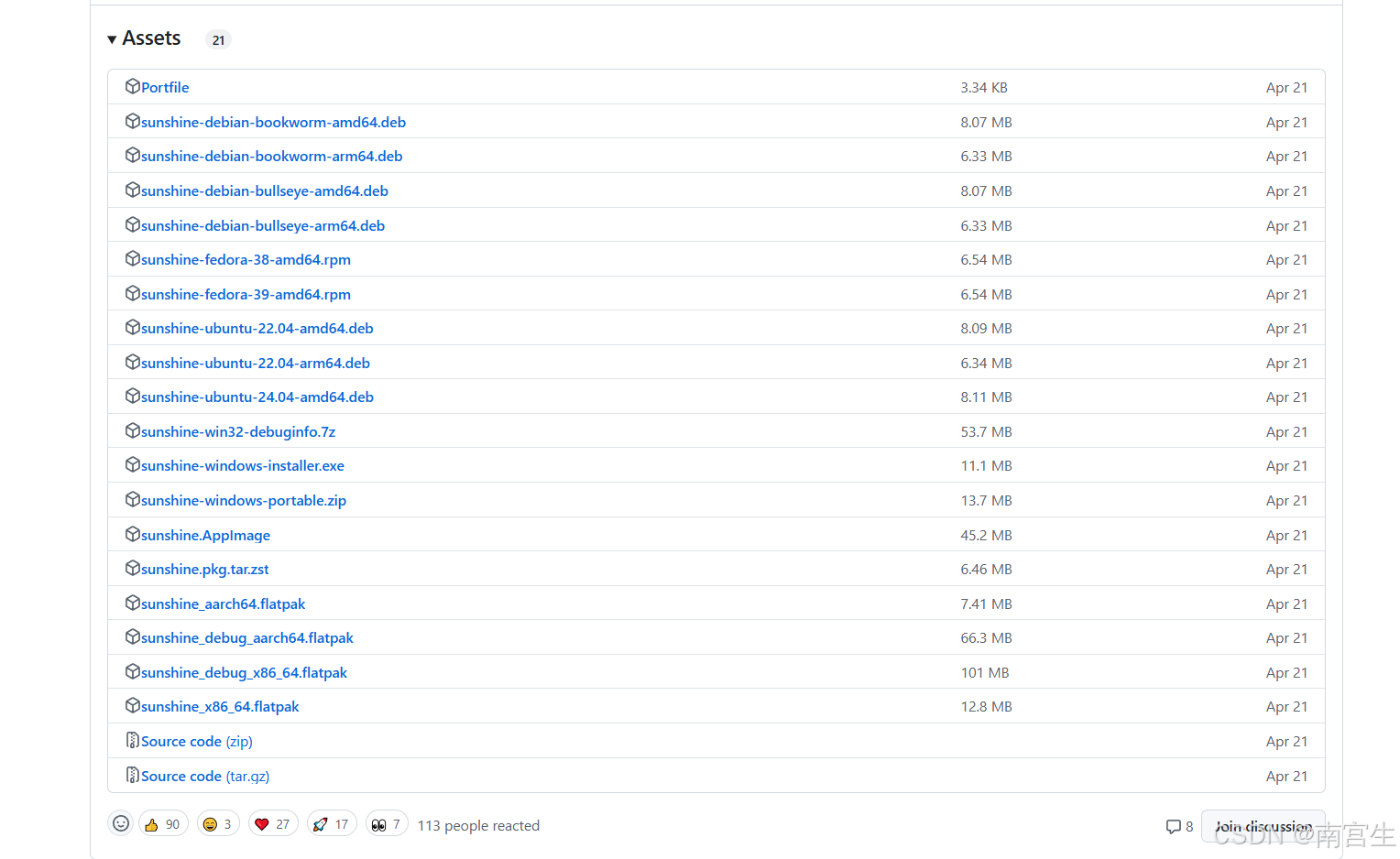Download sunshine-fedora-39-amd64.rpm
The width and height of the screenshot is (1400, 859).
(x=246, y=294)
